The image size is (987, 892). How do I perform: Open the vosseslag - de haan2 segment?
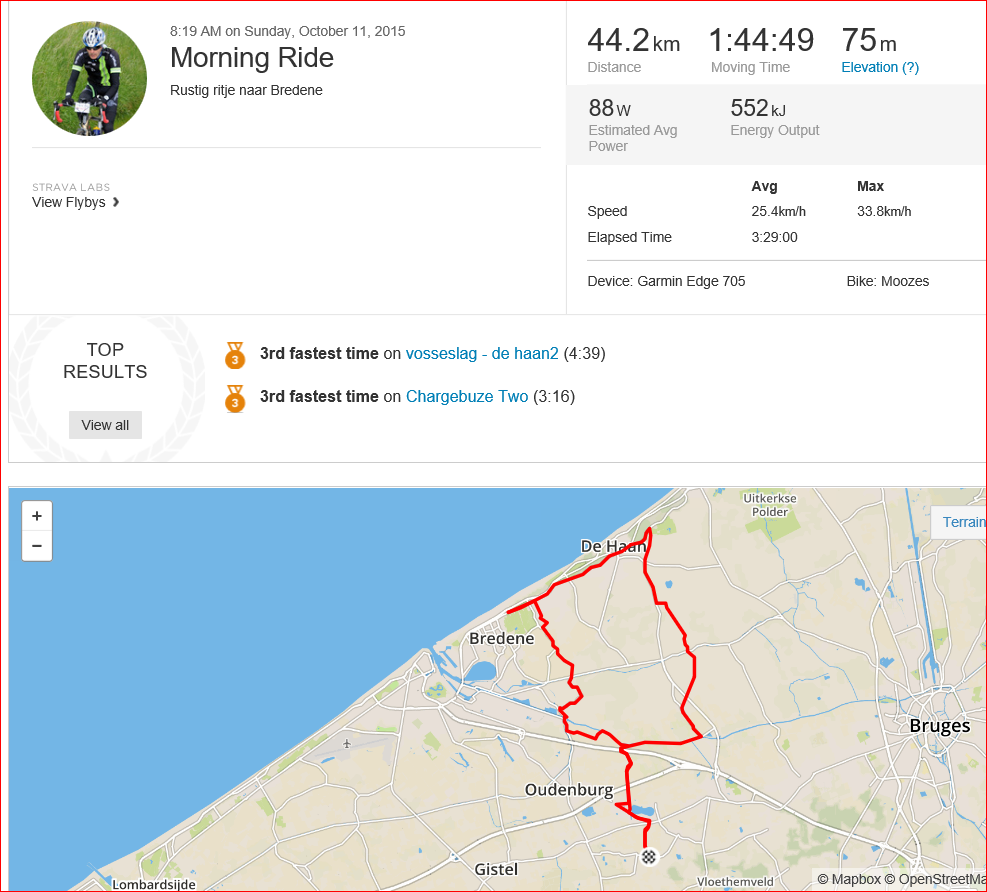tap(482, 353)
